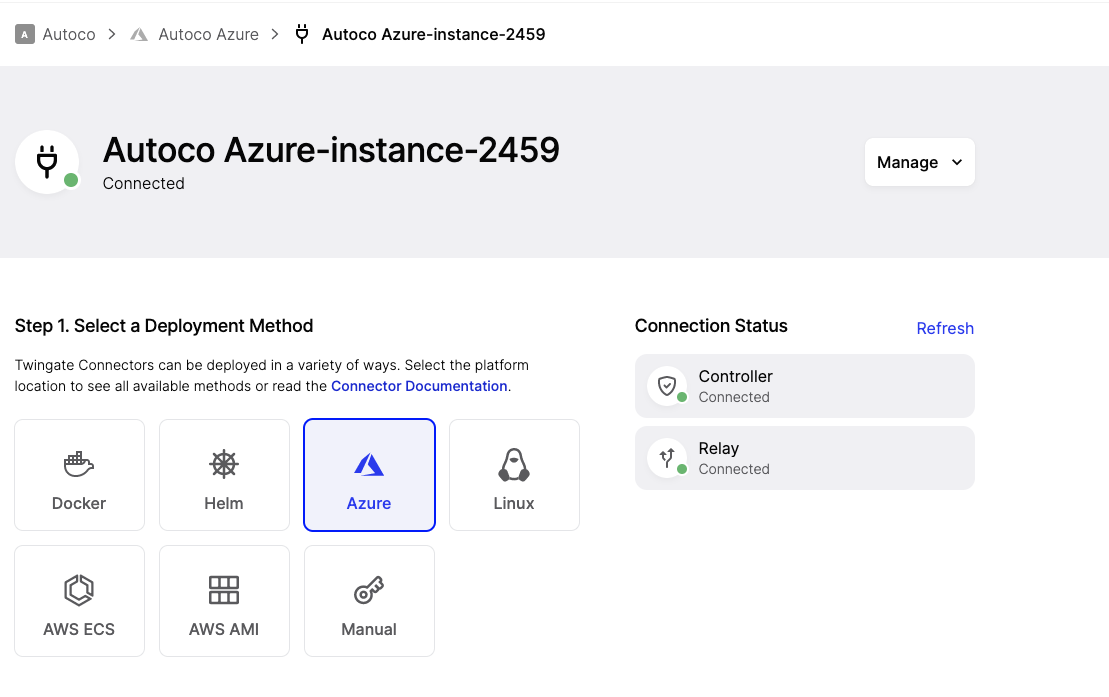
Task: Choose the Linux penguin icon
Action: pos(514,464)
